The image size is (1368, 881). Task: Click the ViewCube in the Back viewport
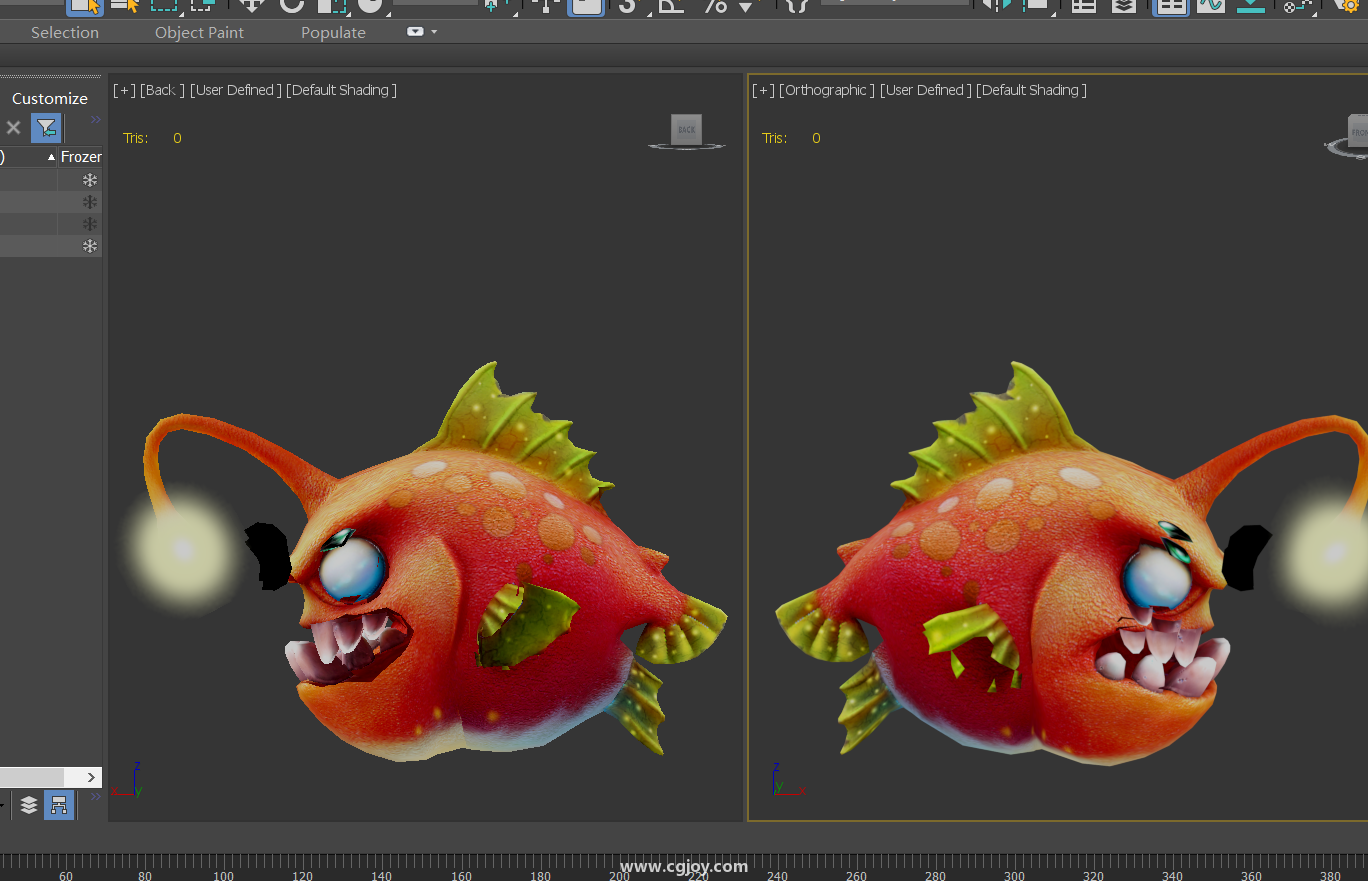tap(686, 130)
